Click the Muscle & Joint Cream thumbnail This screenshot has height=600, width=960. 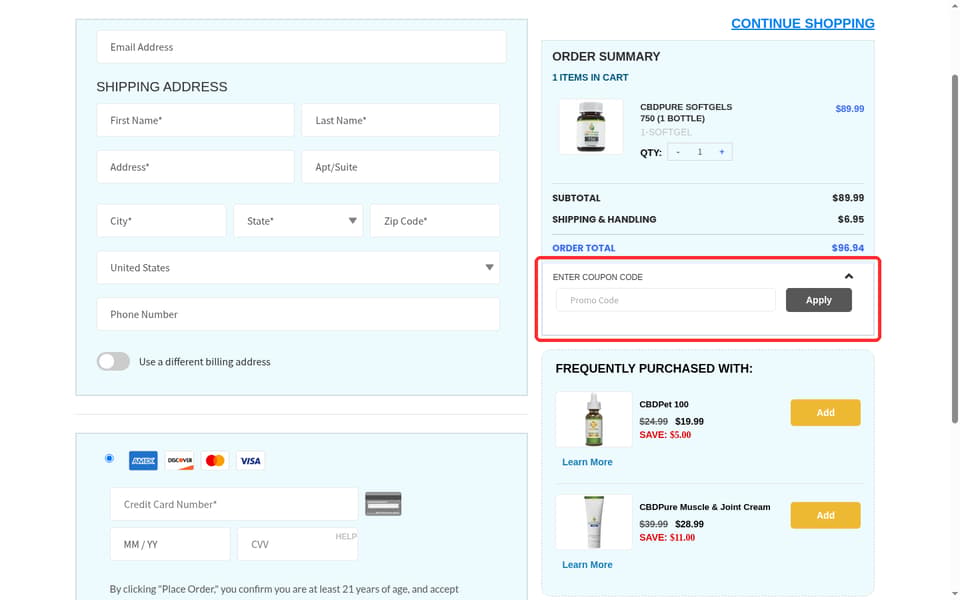594,522
